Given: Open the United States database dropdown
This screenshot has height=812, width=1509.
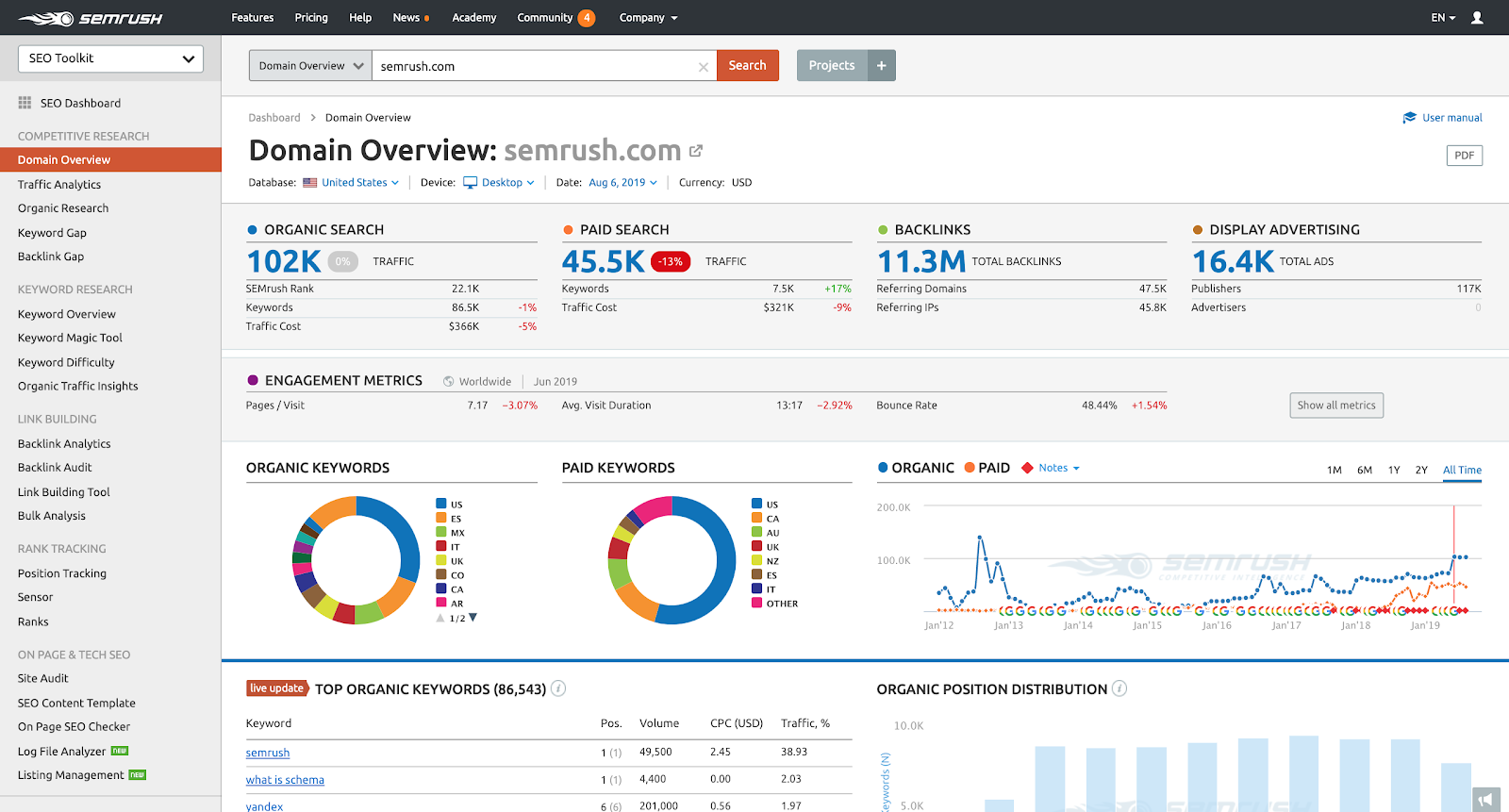Looking at the screenshot, I should (359, 183).
